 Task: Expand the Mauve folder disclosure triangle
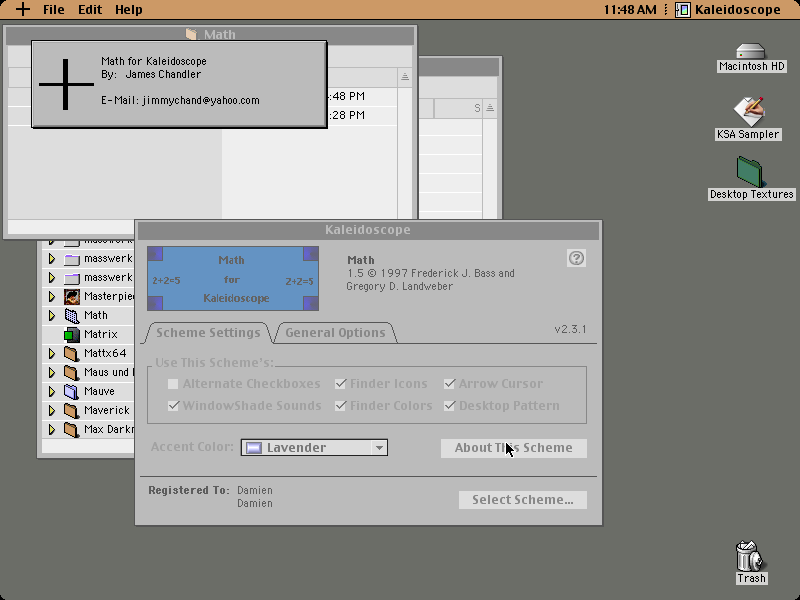pos(52,391)
